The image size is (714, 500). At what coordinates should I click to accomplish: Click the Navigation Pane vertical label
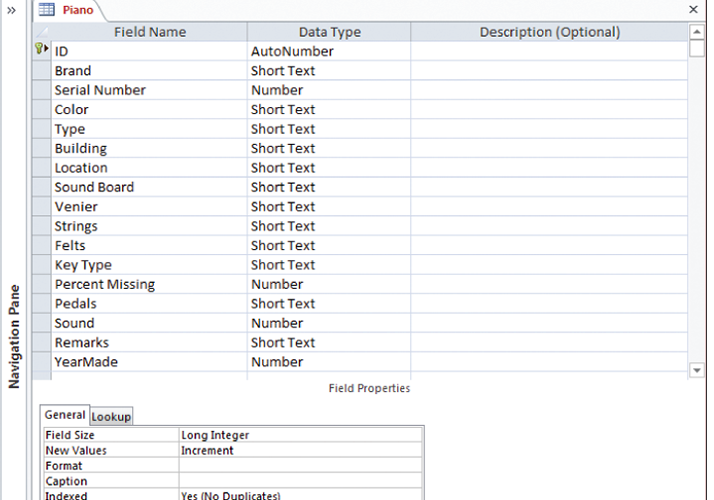point(14,337)
